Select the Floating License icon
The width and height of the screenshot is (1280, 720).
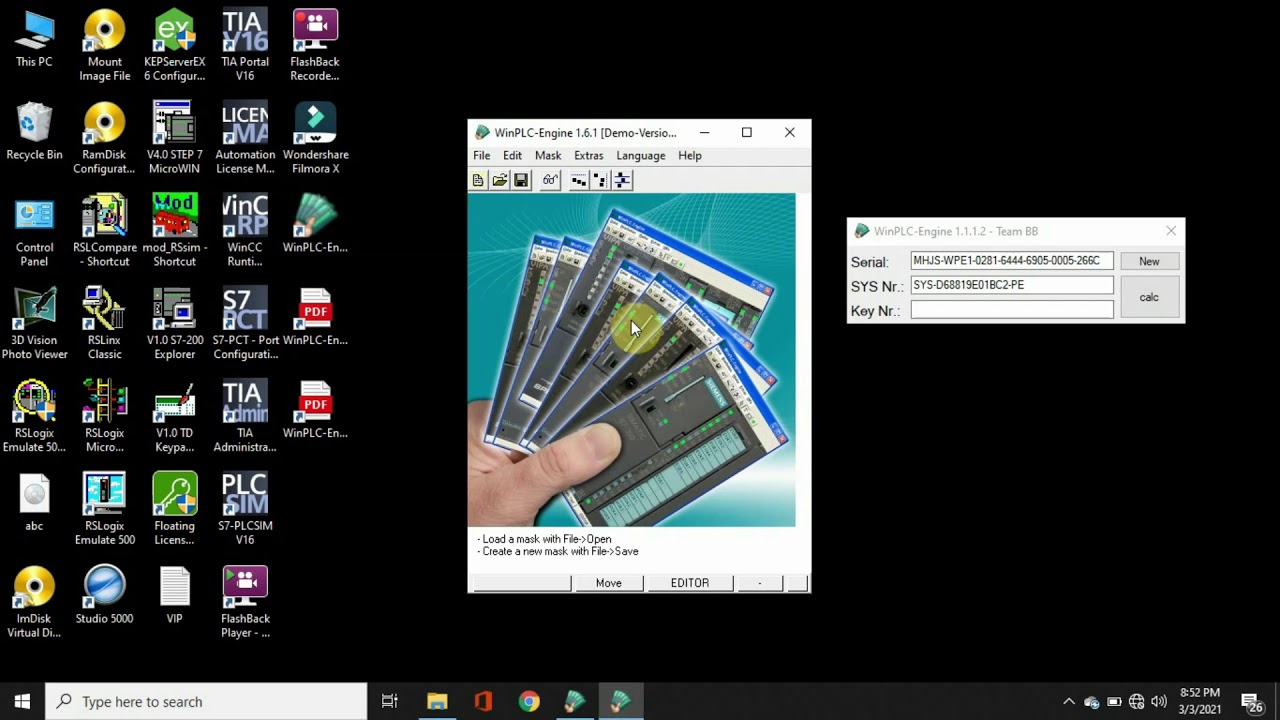[174, 510]
